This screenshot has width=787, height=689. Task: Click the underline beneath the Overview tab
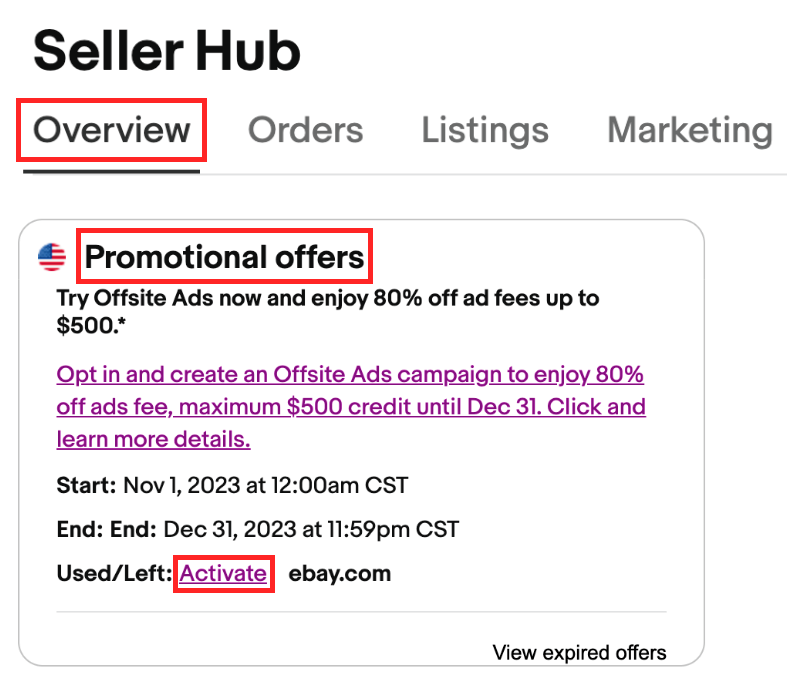[x=111, y=172]
